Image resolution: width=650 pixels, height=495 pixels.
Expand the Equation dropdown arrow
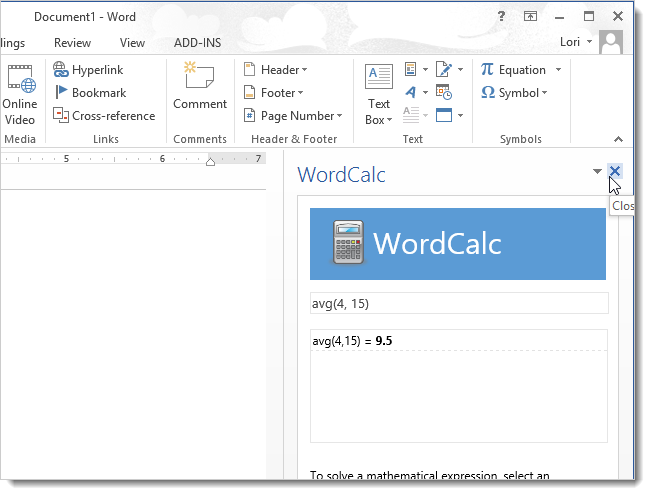click(x=558, y=70)
